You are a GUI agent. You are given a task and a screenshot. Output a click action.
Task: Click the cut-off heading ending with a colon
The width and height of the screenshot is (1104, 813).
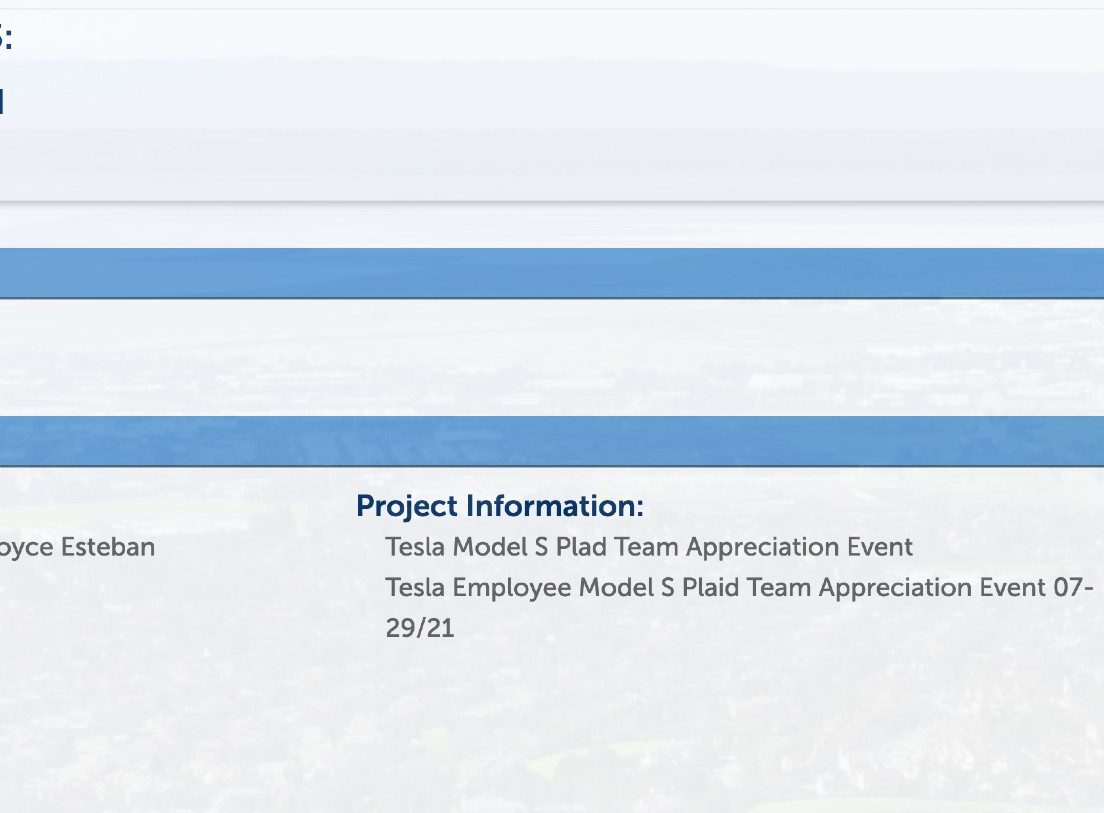point(6,37)
